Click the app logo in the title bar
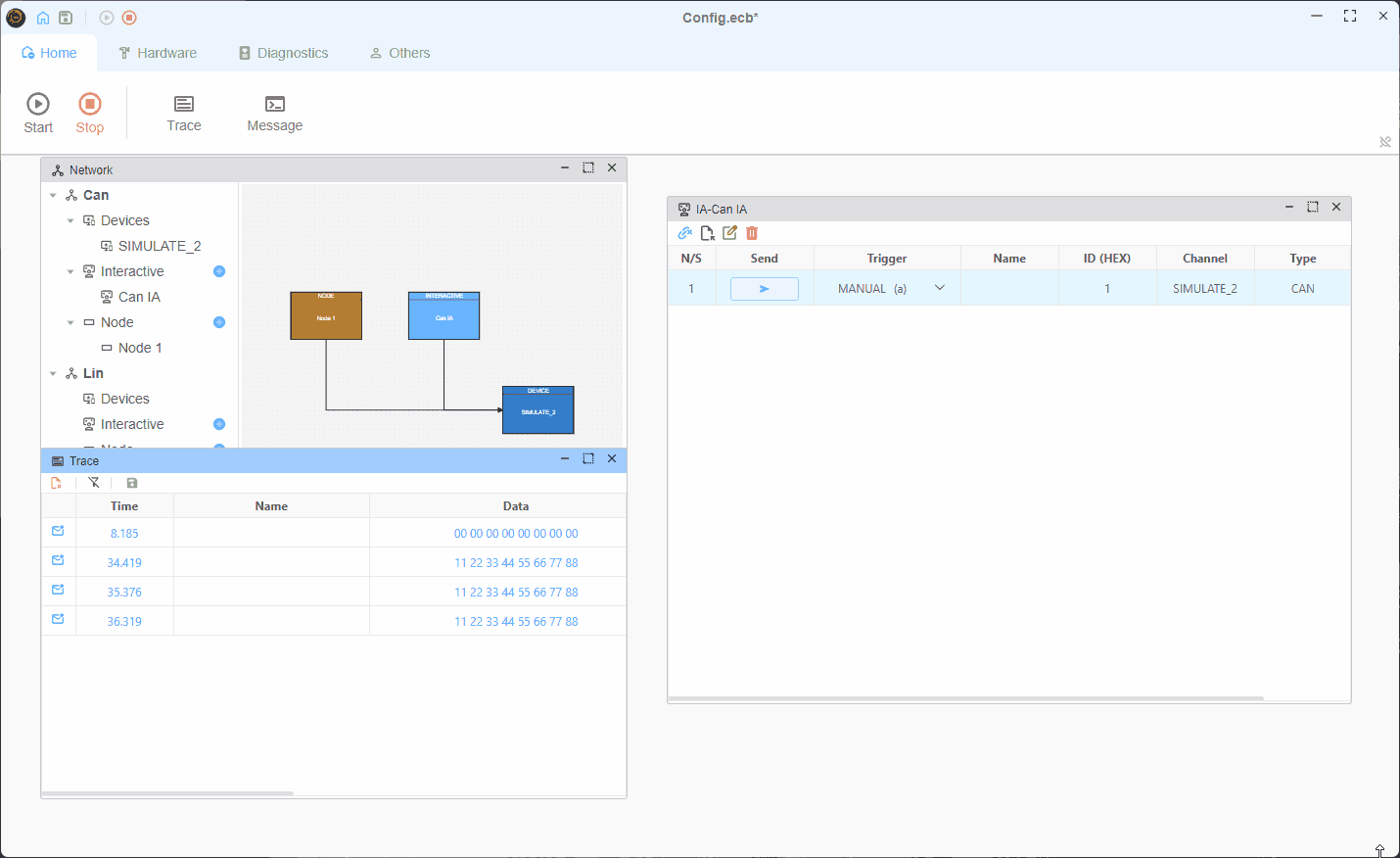 [16, 18]
